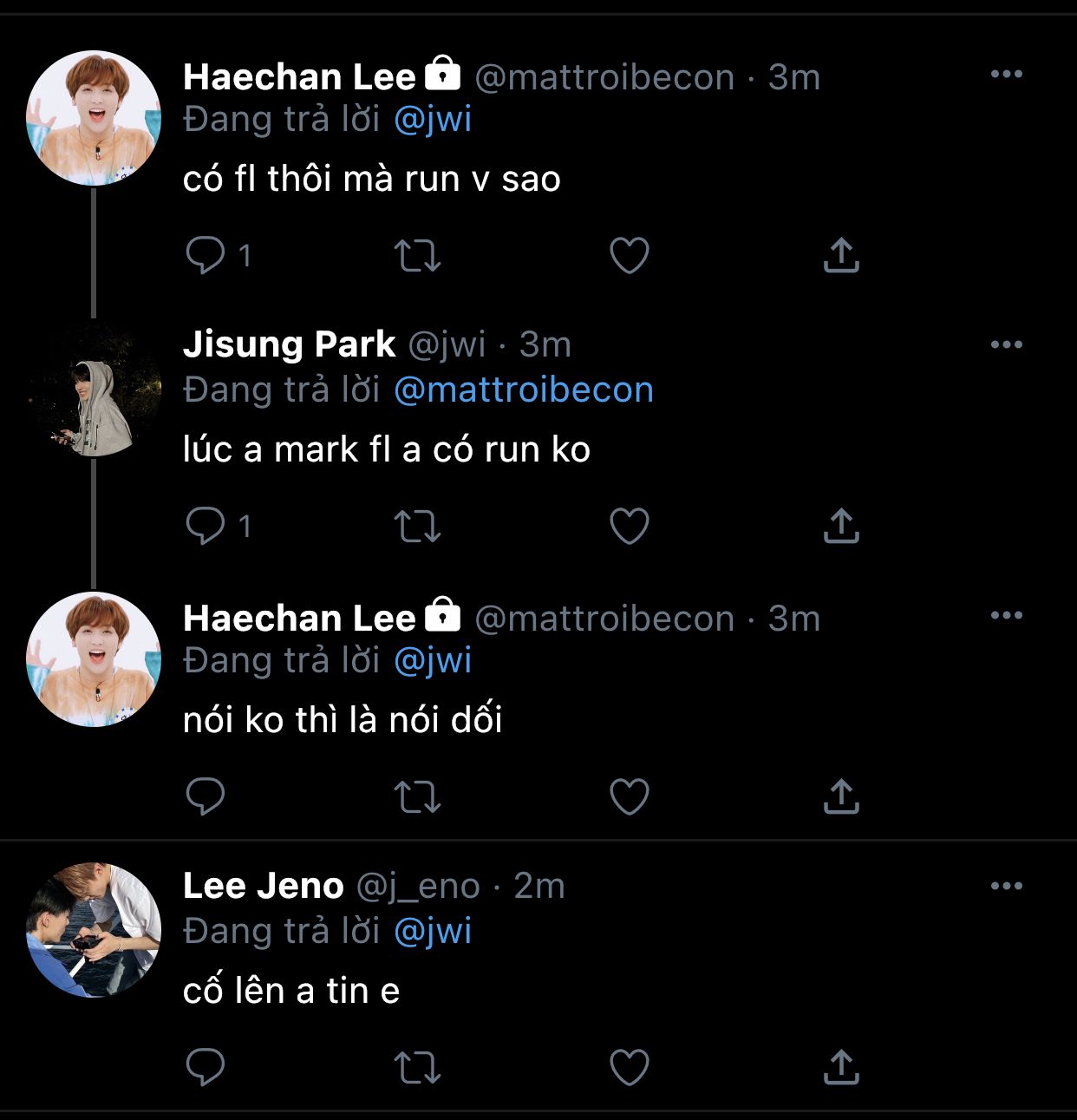Reply to Jisung Park's tweet
The image size is (1077, 1120).
(206, 526)
